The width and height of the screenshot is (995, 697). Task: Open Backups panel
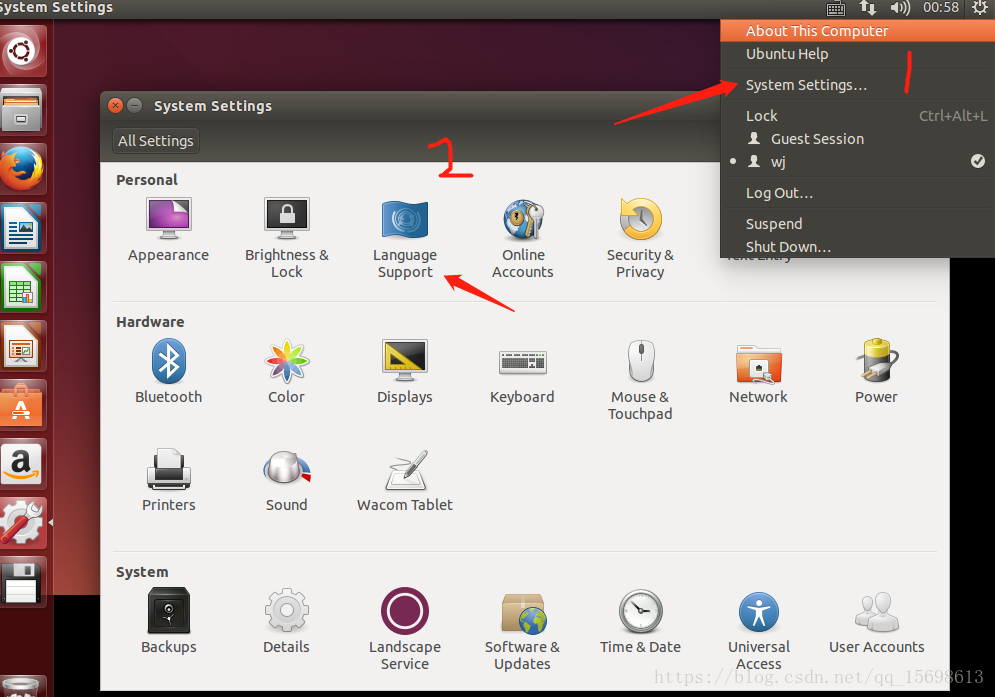click(169, 620)
